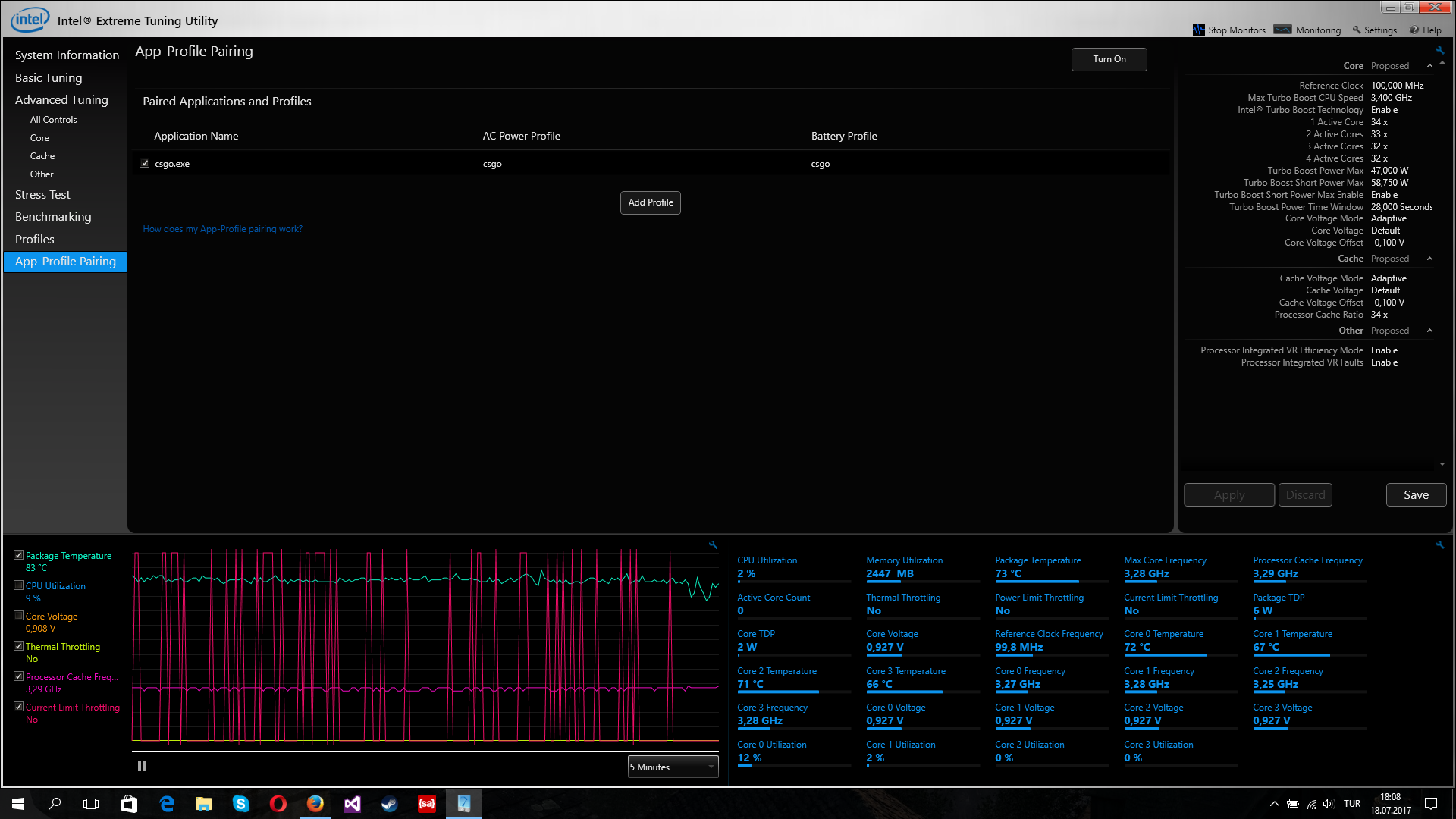Image resolution: width=1456 pixels, height=819 pixels.
Task: Toggle the Current Limit Throttling graph checkbox
Action: (19, 707)
